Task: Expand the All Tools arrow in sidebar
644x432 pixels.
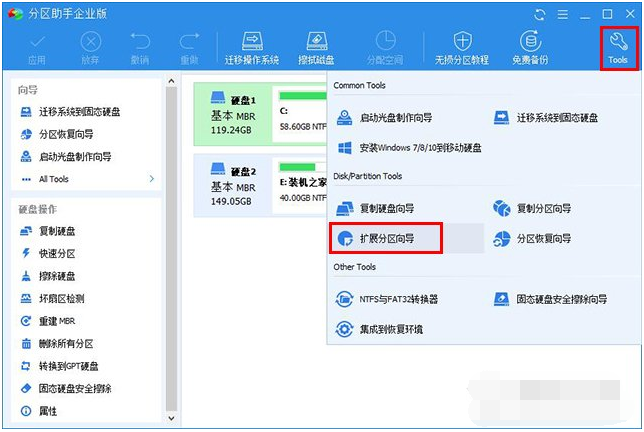Action: coord(152,179)
